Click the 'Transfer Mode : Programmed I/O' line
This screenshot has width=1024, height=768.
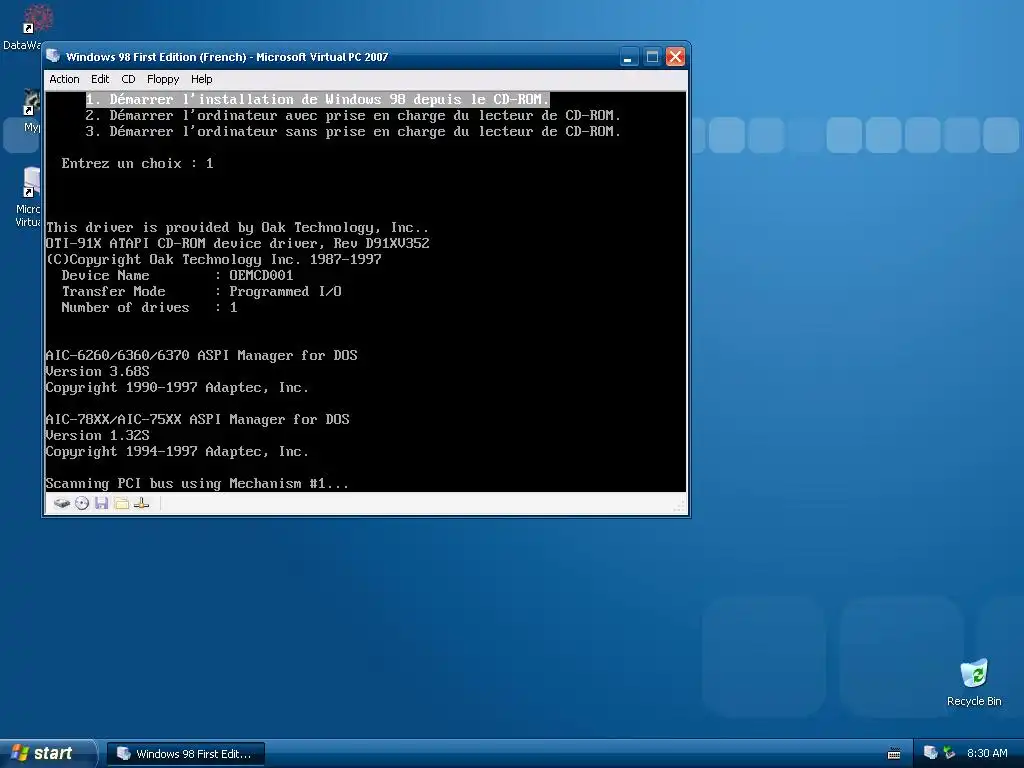tap(201, 291)
